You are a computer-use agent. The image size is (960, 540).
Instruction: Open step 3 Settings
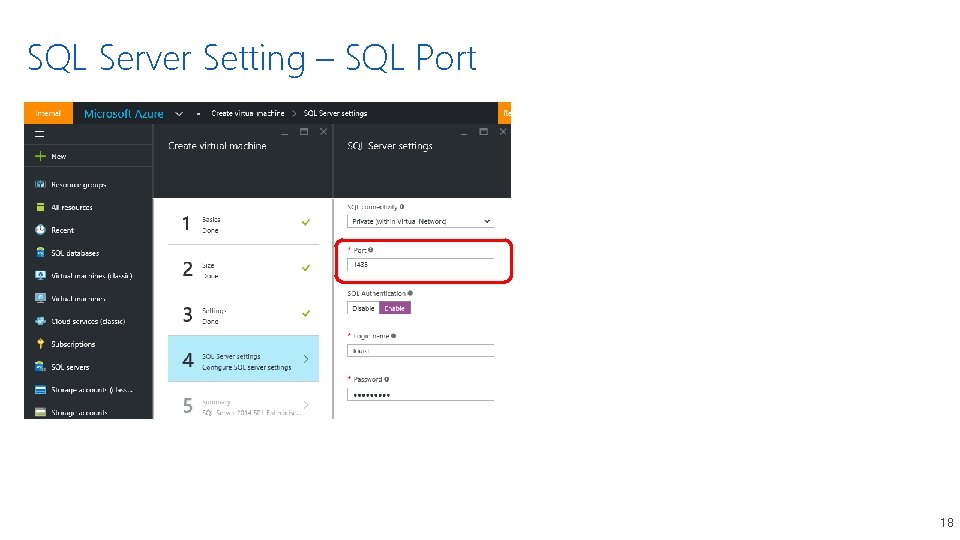[243, 313]
